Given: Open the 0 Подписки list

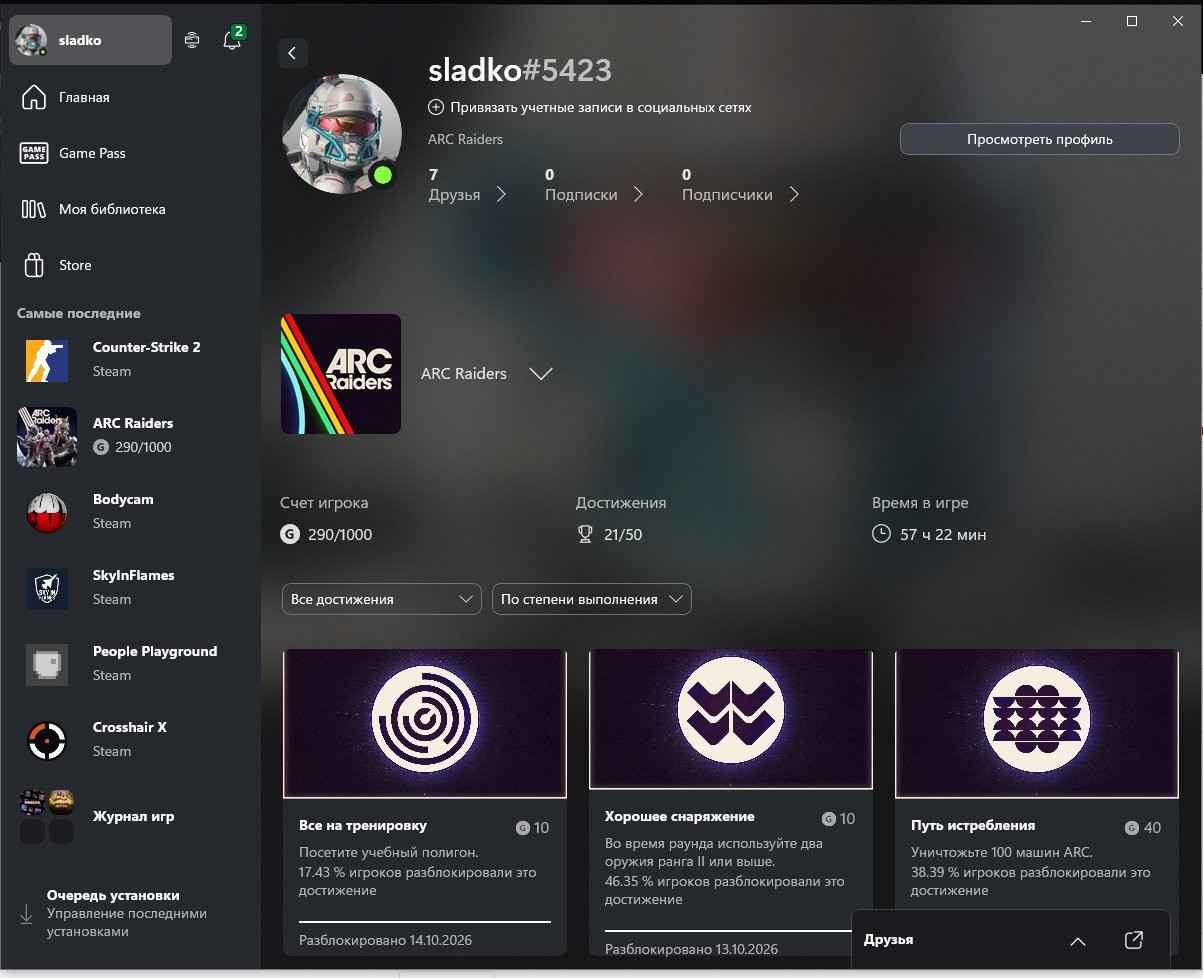Looking at the screenshot, I should point(595,185).
